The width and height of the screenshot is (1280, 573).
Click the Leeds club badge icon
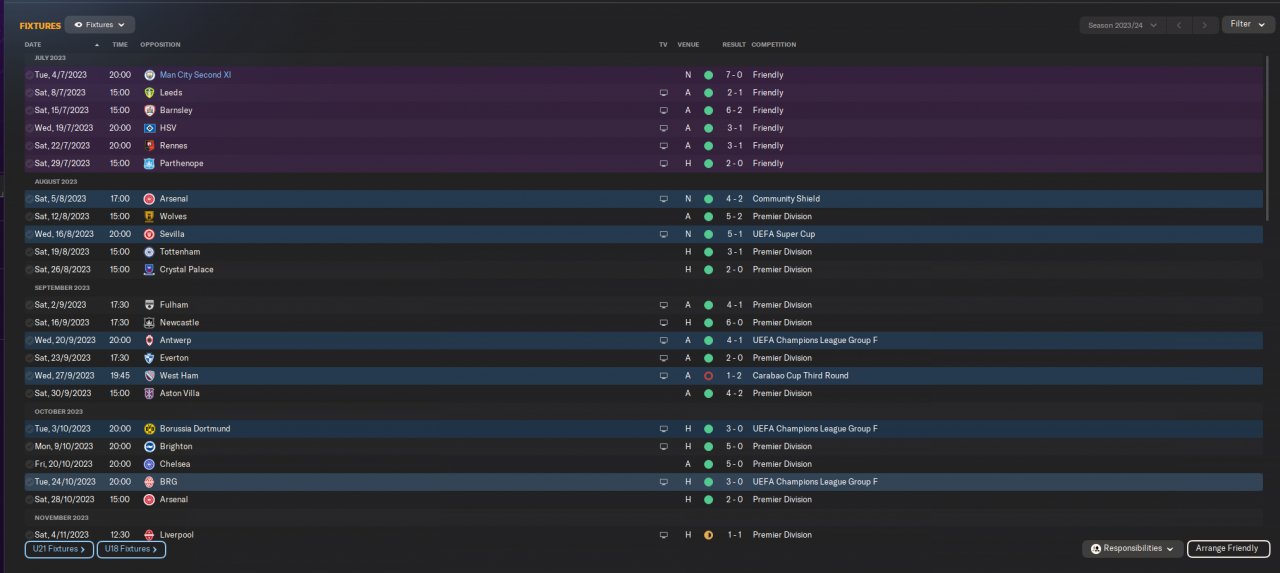pos(149,93)
